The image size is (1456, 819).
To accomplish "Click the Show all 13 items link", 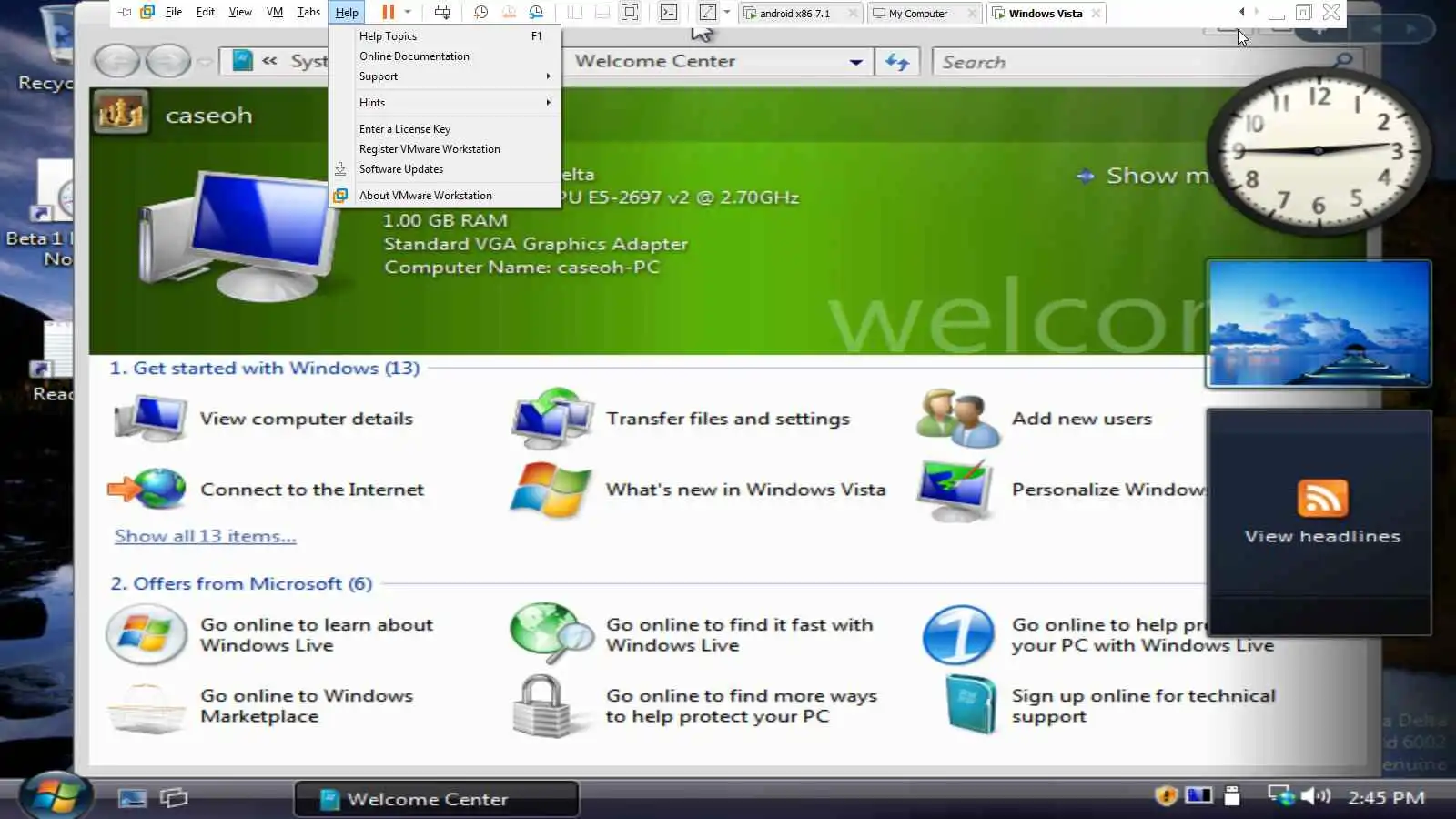I will 206,537.
